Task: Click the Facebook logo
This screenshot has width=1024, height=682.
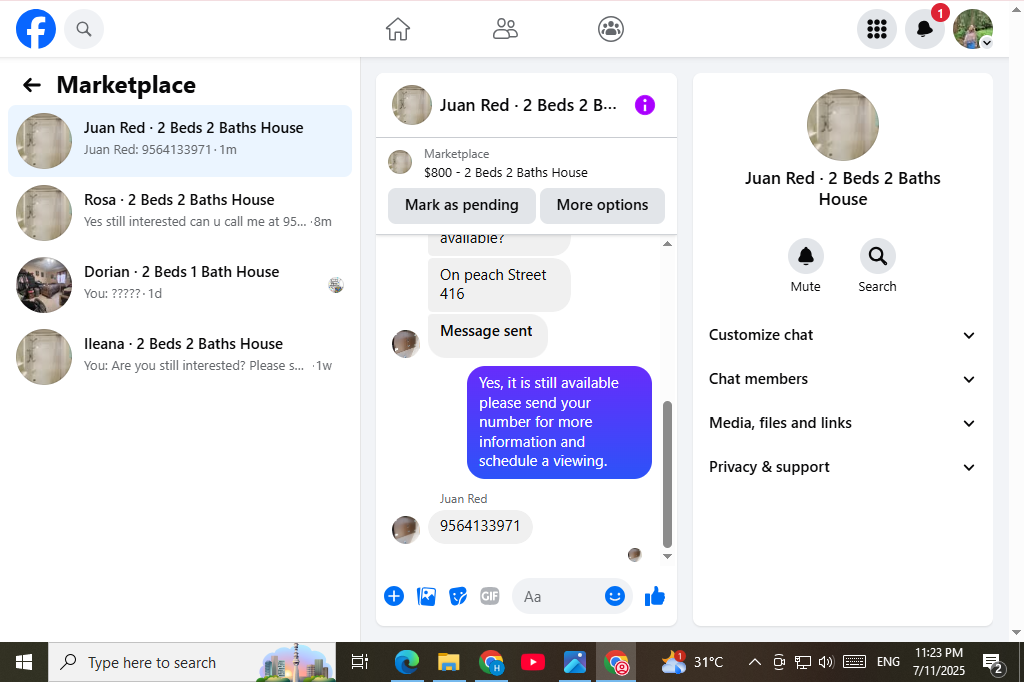Action: point(36,29)
